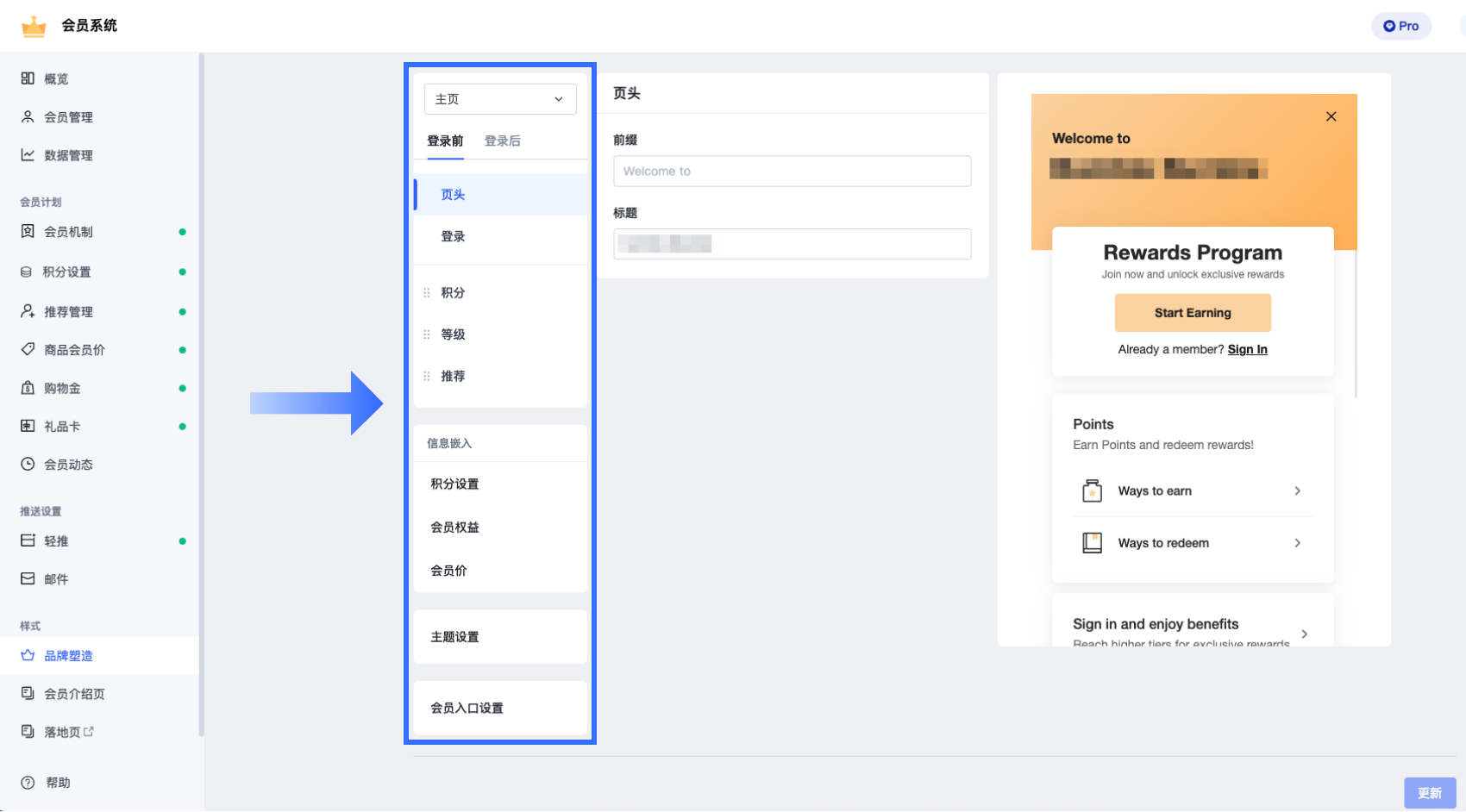This screenshot has width=1466, height=812.
Task: Click the 会员动态 clock icon
Action: [x=28, y=464]
